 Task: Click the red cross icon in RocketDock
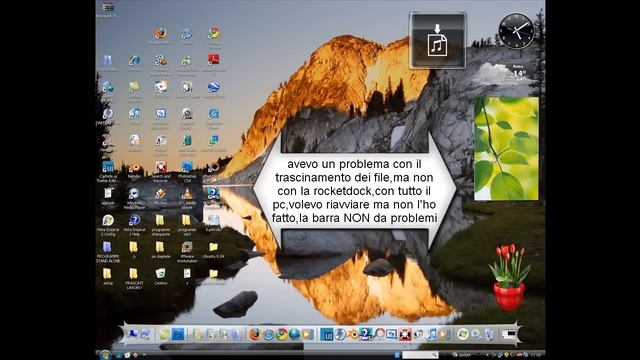[405, 335]
